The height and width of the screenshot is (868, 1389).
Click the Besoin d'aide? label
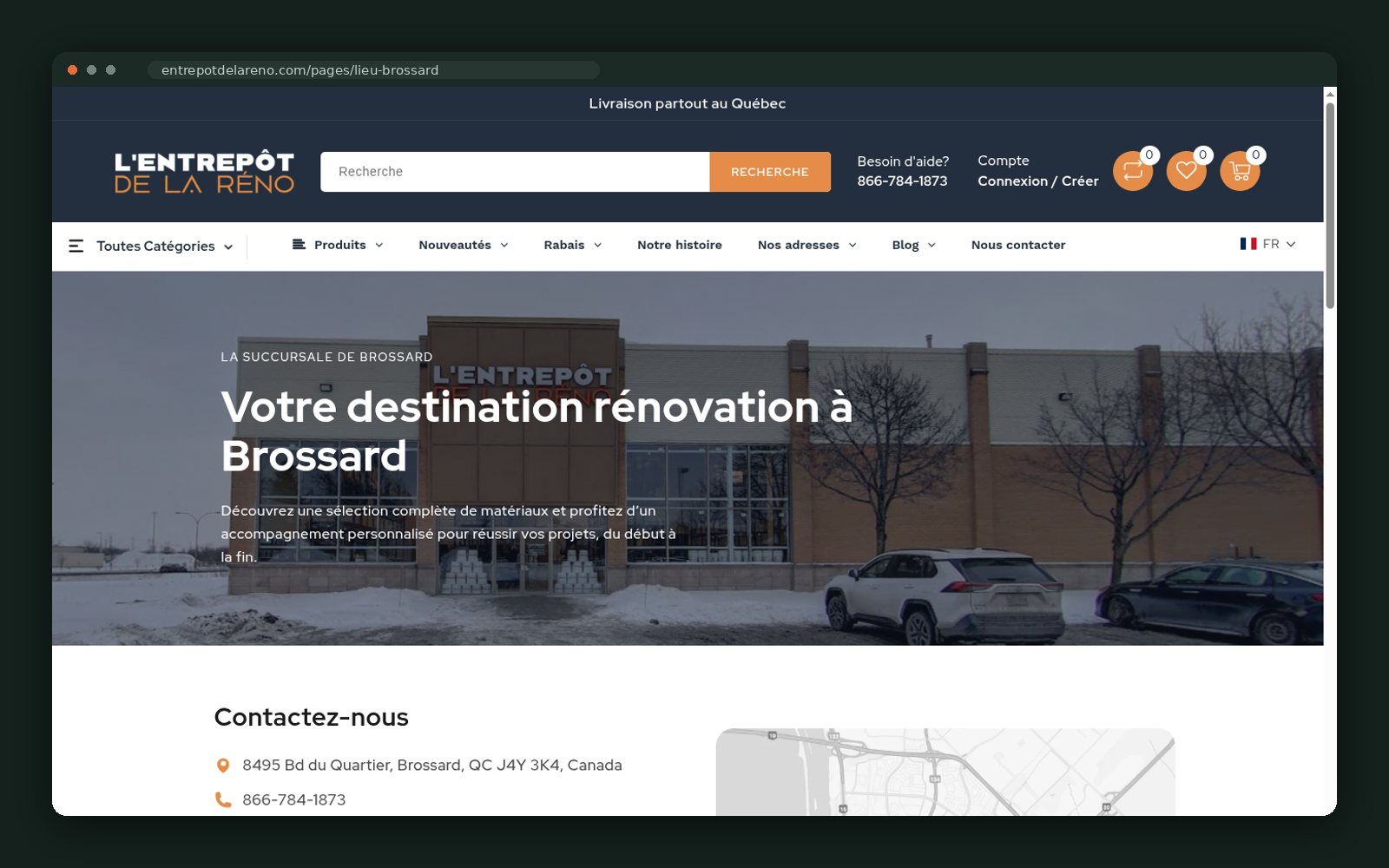coord(903,161)
